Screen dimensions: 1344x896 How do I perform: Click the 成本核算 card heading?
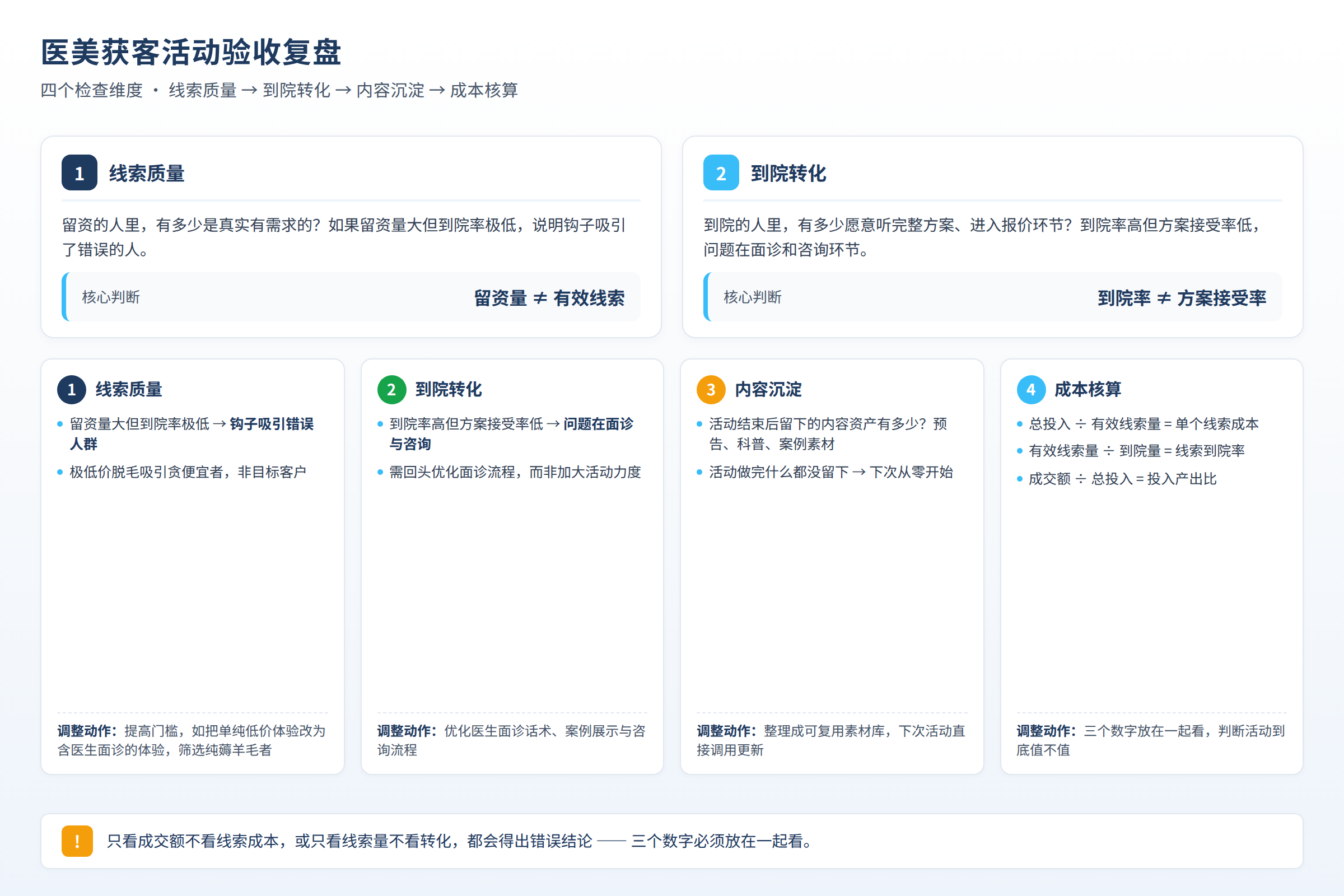(x=1088, y=390)
